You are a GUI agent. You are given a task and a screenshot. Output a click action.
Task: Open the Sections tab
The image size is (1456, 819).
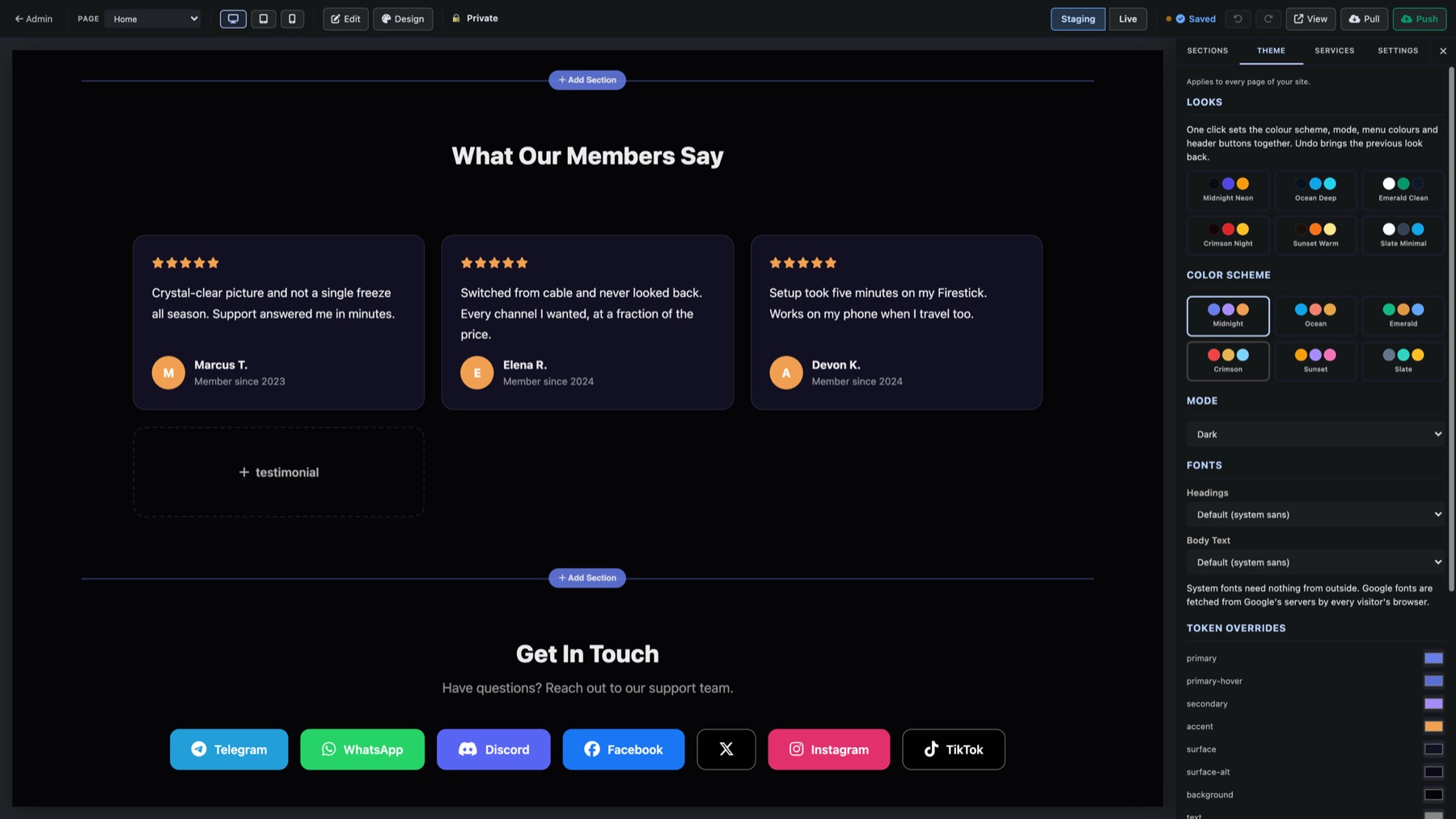pyautogui.click(x=1207, y=51)
